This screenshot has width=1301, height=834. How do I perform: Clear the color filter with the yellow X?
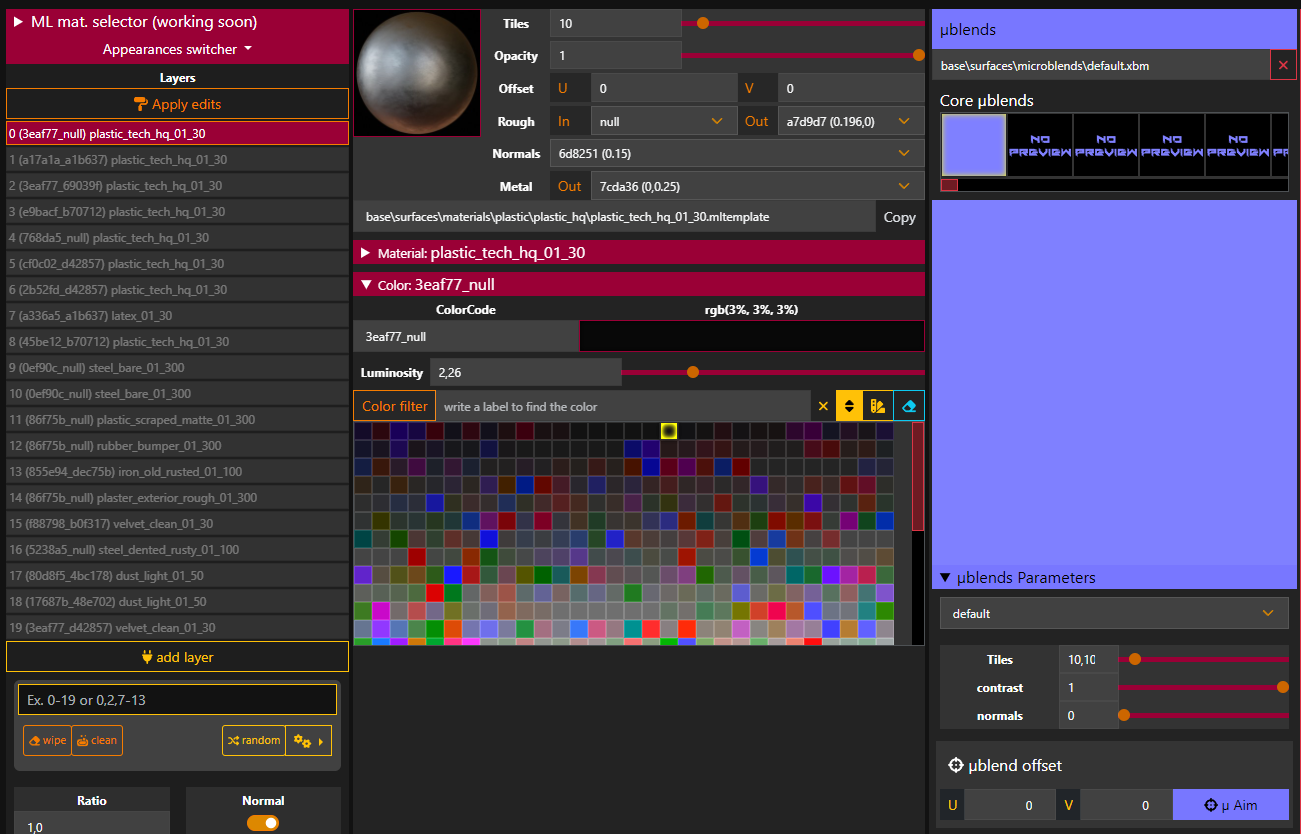coord(823,406)
